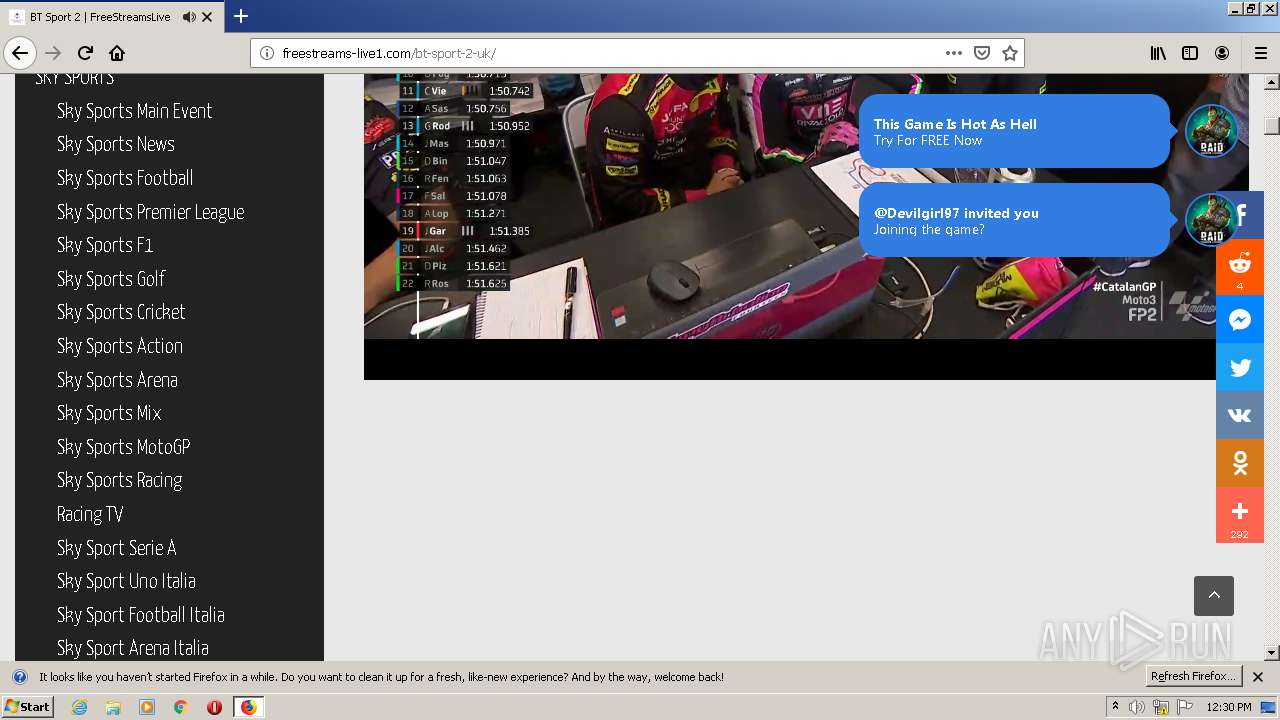This screenshot has width=1280, height=720.
Task: Open Sky Sport Football Italia link
Action: (141, 615)
